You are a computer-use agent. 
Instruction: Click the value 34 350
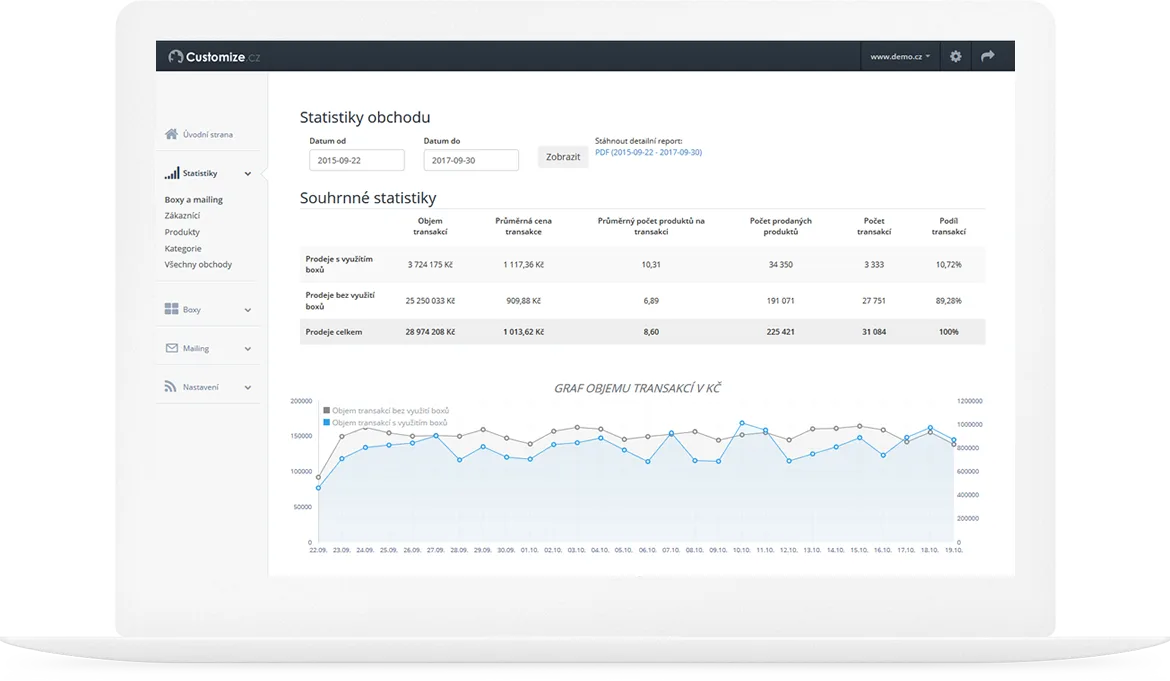[780, 265]
